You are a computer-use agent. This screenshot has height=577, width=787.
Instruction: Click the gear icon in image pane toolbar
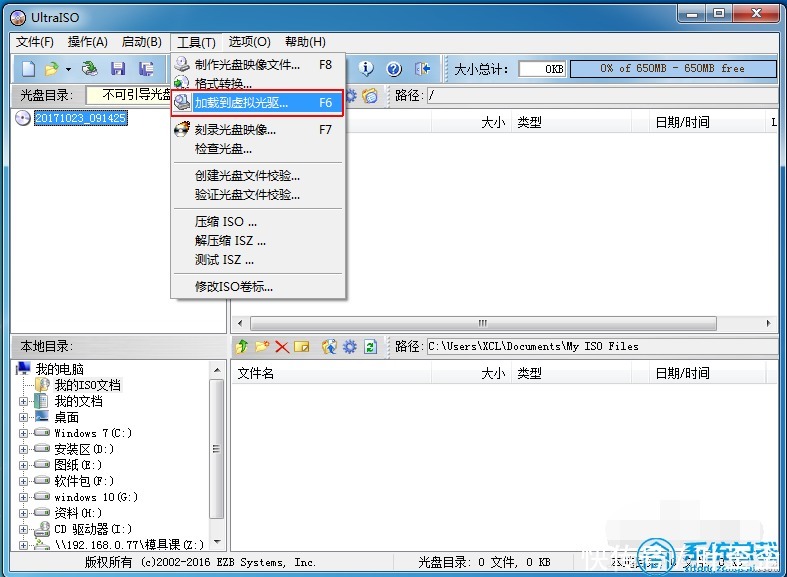[x=351, y=95]
